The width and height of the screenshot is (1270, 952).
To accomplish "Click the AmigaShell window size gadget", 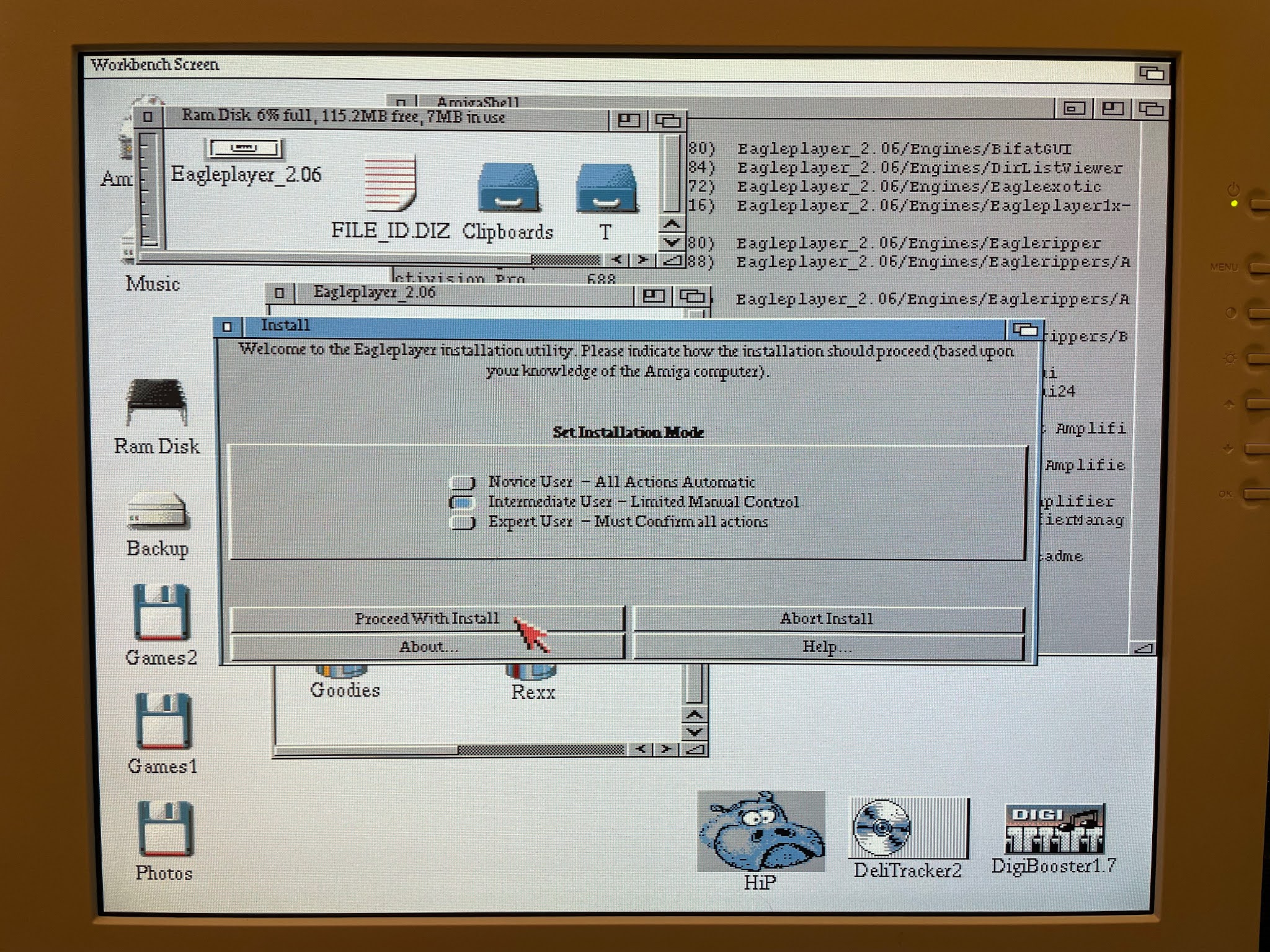I will (x=1143, y=649).
